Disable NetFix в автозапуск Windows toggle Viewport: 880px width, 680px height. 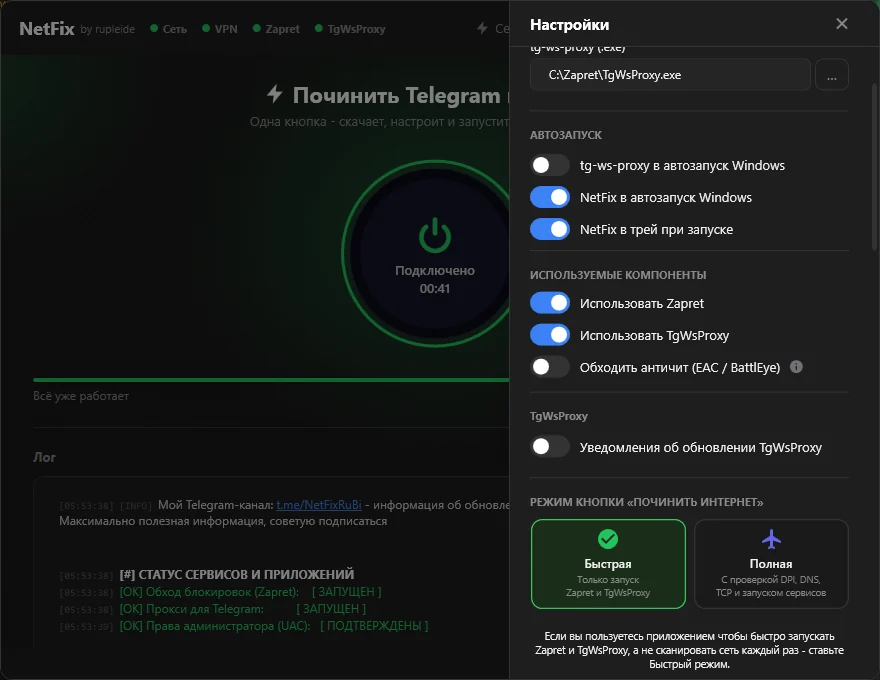pyautogui.click(x=550, y=197)
